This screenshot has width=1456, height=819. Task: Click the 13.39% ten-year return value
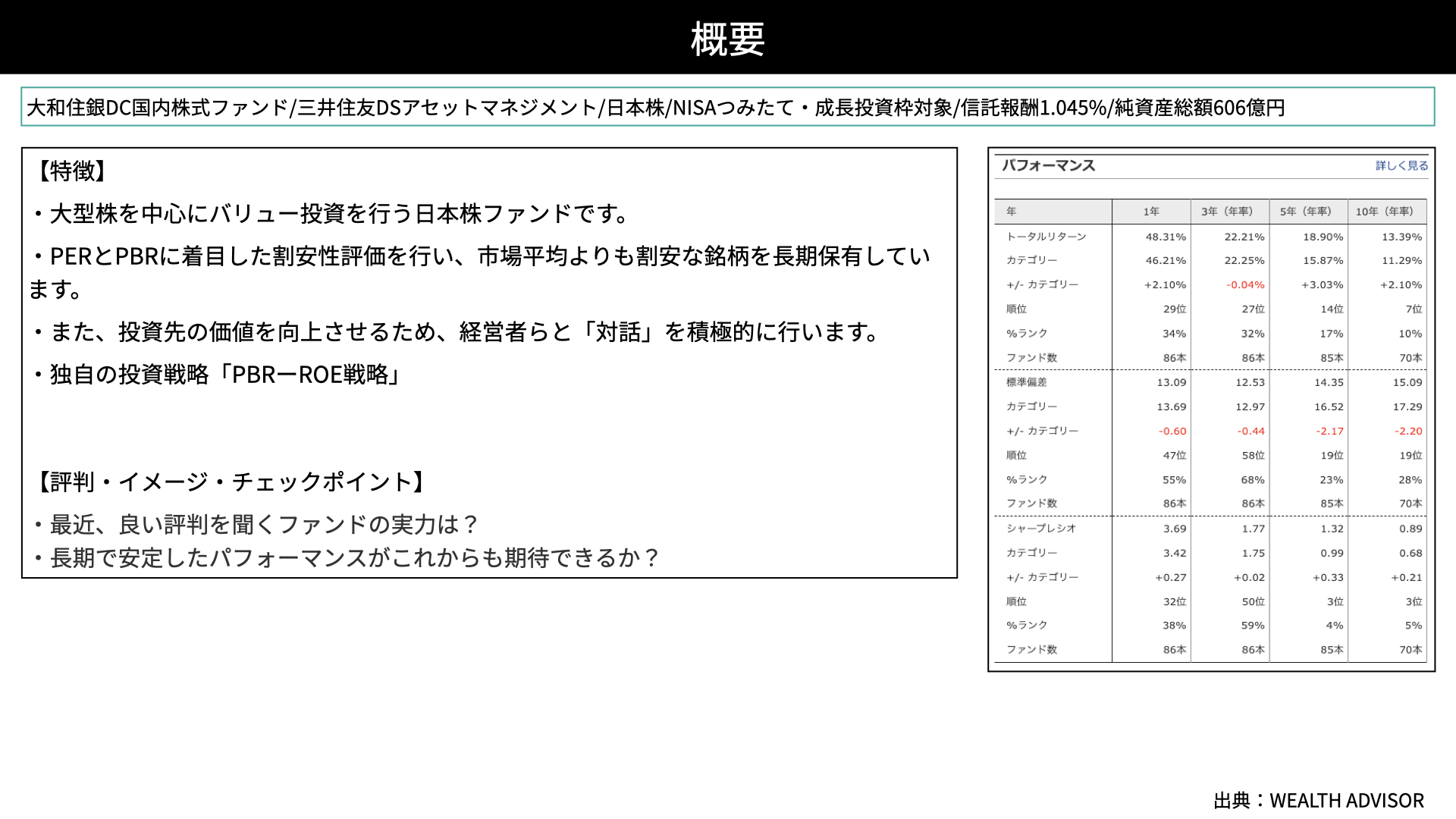click(1402, 237)
